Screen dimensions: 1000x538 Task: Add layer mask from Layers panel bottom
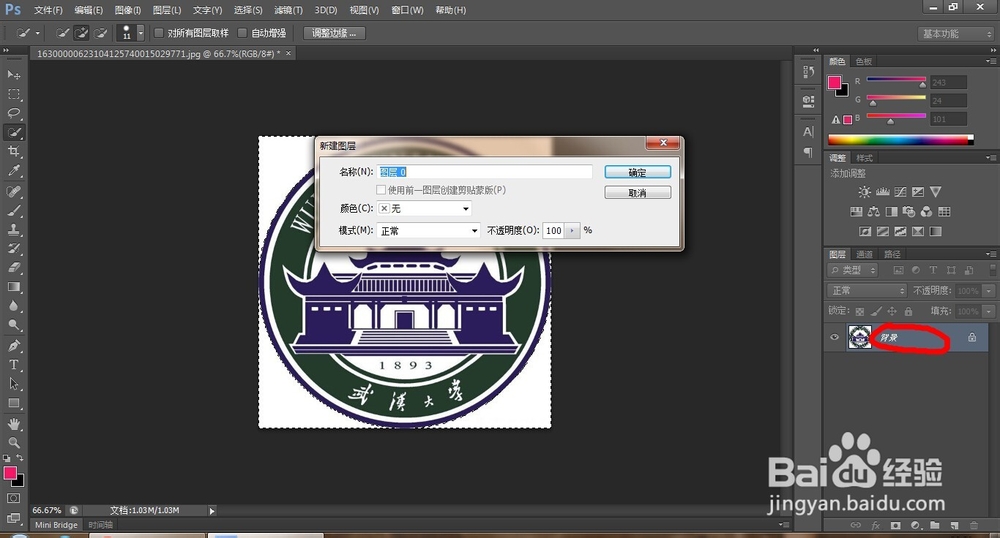pos(896,525)
